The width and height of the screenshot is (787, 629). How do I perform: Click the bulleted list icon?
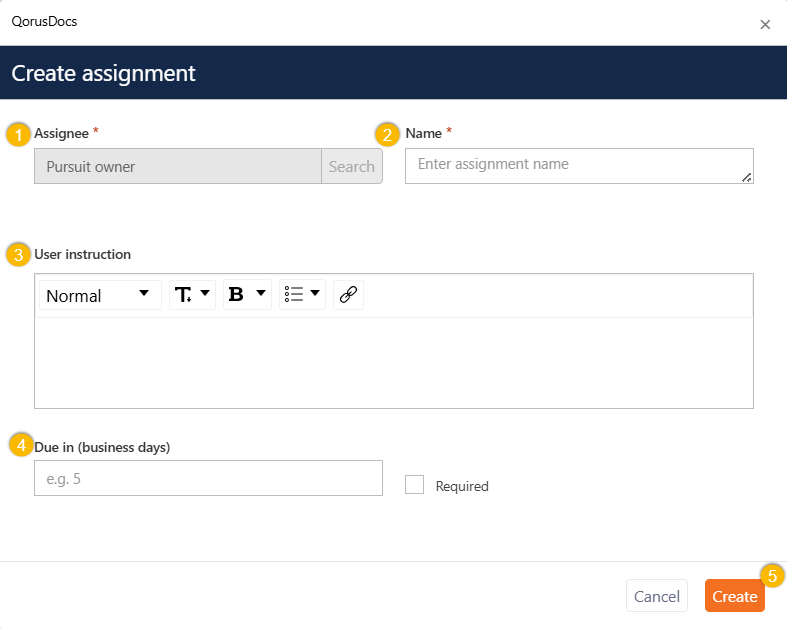click(294, 295)
